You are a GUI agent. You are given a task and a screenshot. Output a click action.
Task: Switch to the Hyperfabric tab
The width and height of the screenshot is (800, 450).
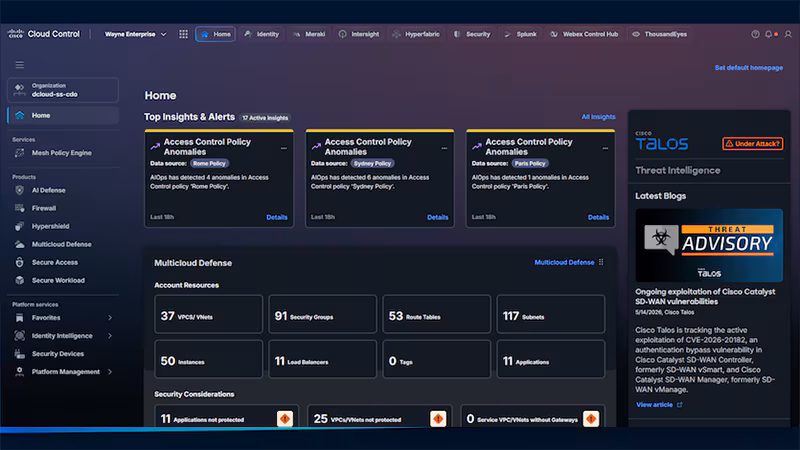(416, 34)
